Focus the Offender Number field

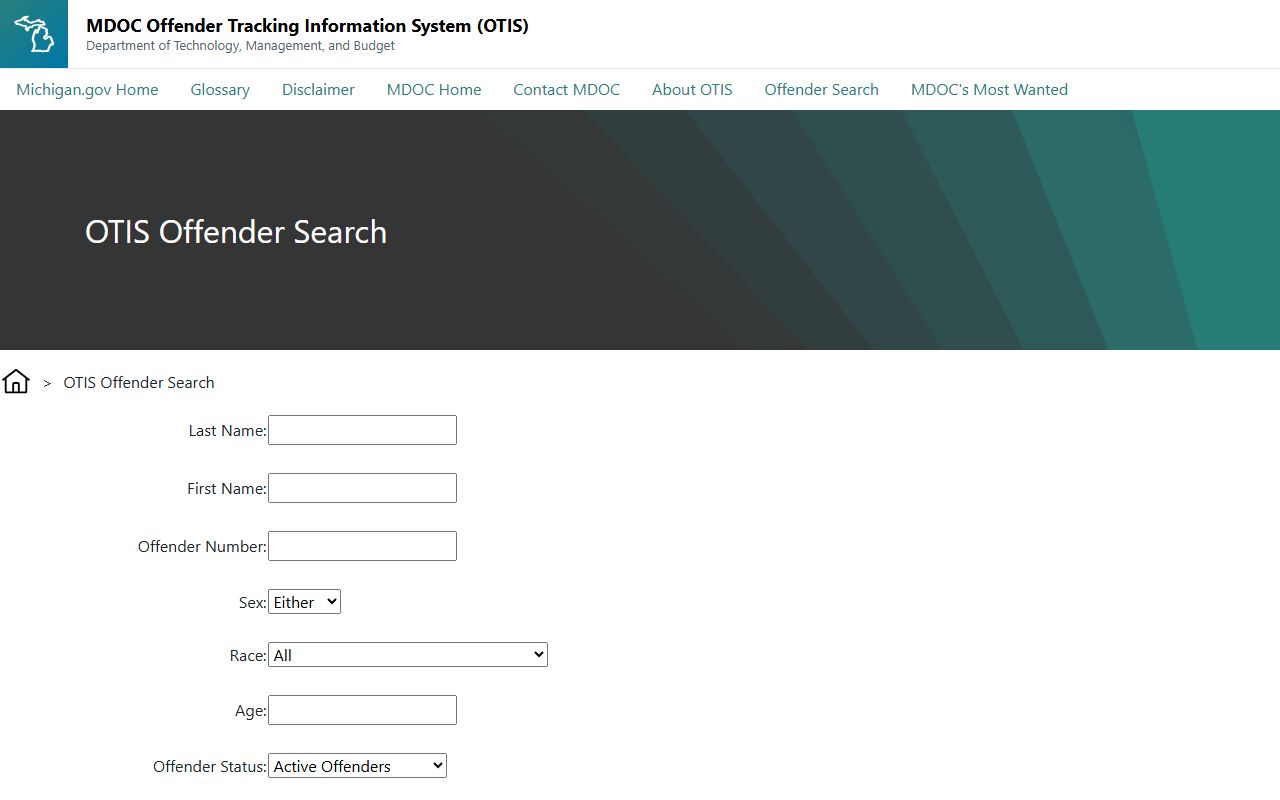[362, 546]
